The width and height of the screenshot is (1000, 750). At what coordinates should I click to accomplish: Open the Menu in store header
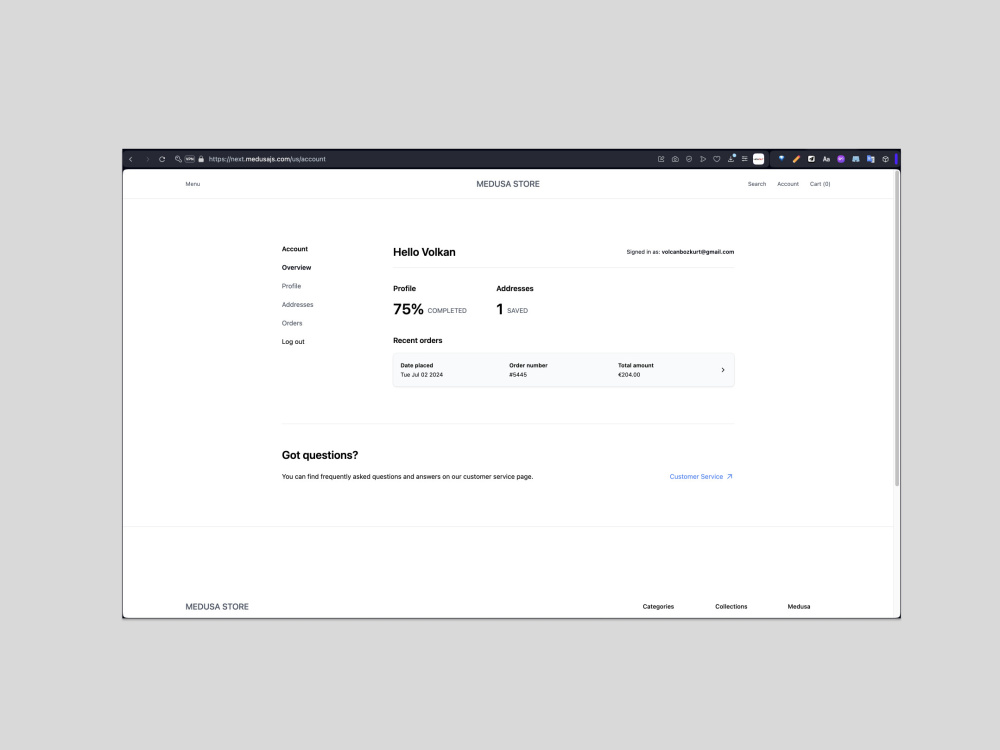pyautogui.click(x=193, y=184)
